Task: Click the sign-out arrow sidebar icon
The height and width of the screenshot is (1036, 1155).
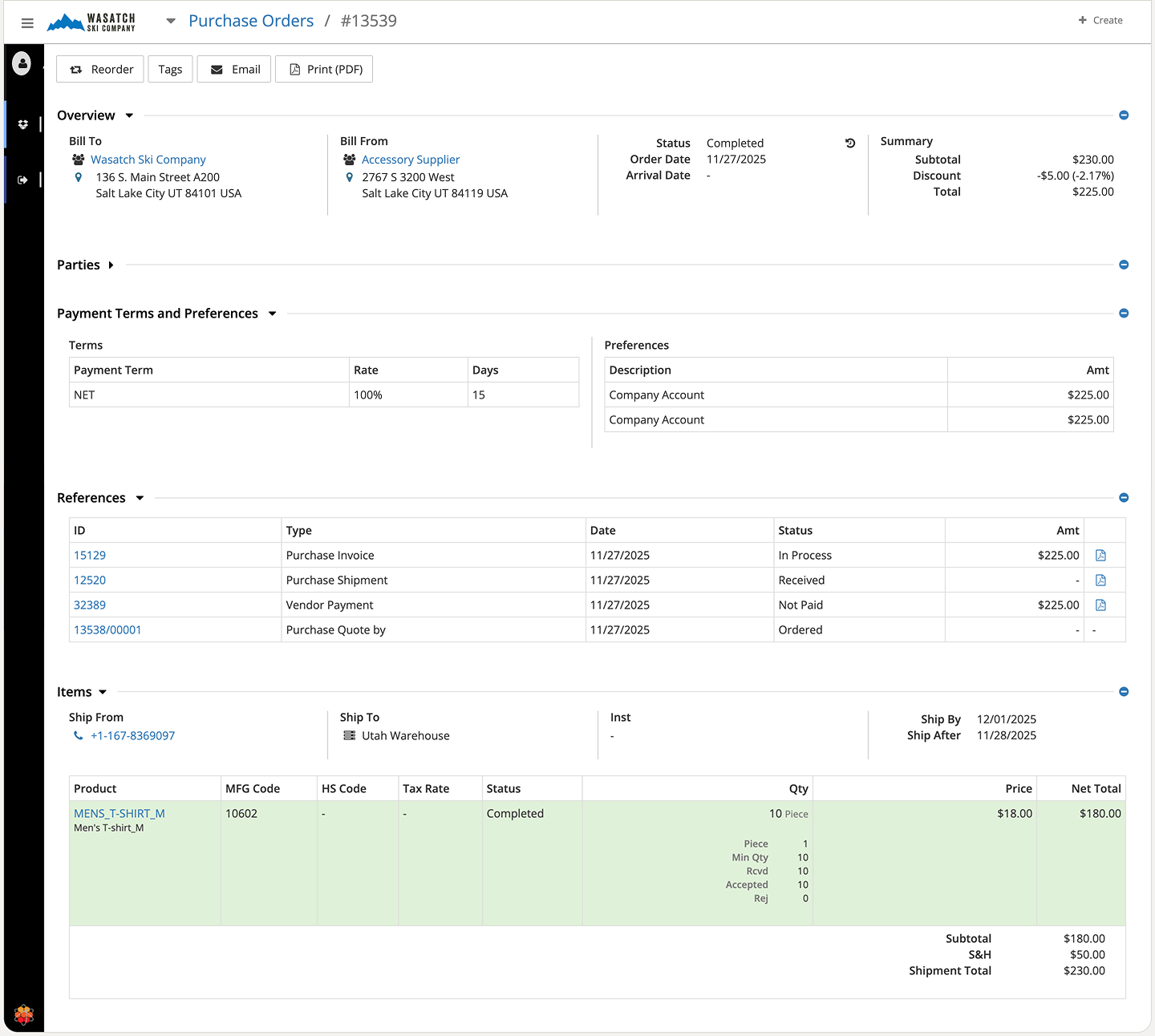Action: (23, 180)
